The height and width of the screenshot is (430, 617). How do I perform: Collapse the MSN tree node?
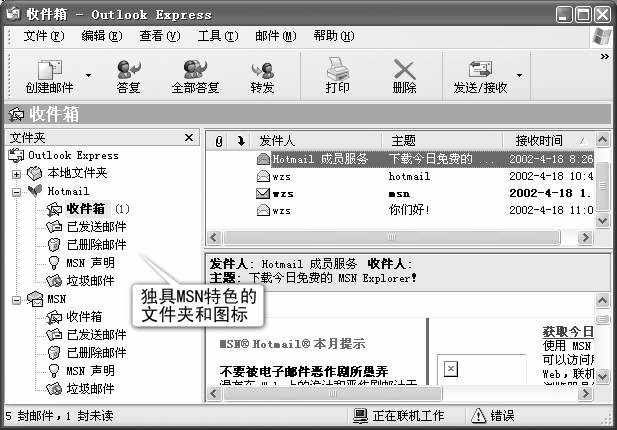pos(16,301)
